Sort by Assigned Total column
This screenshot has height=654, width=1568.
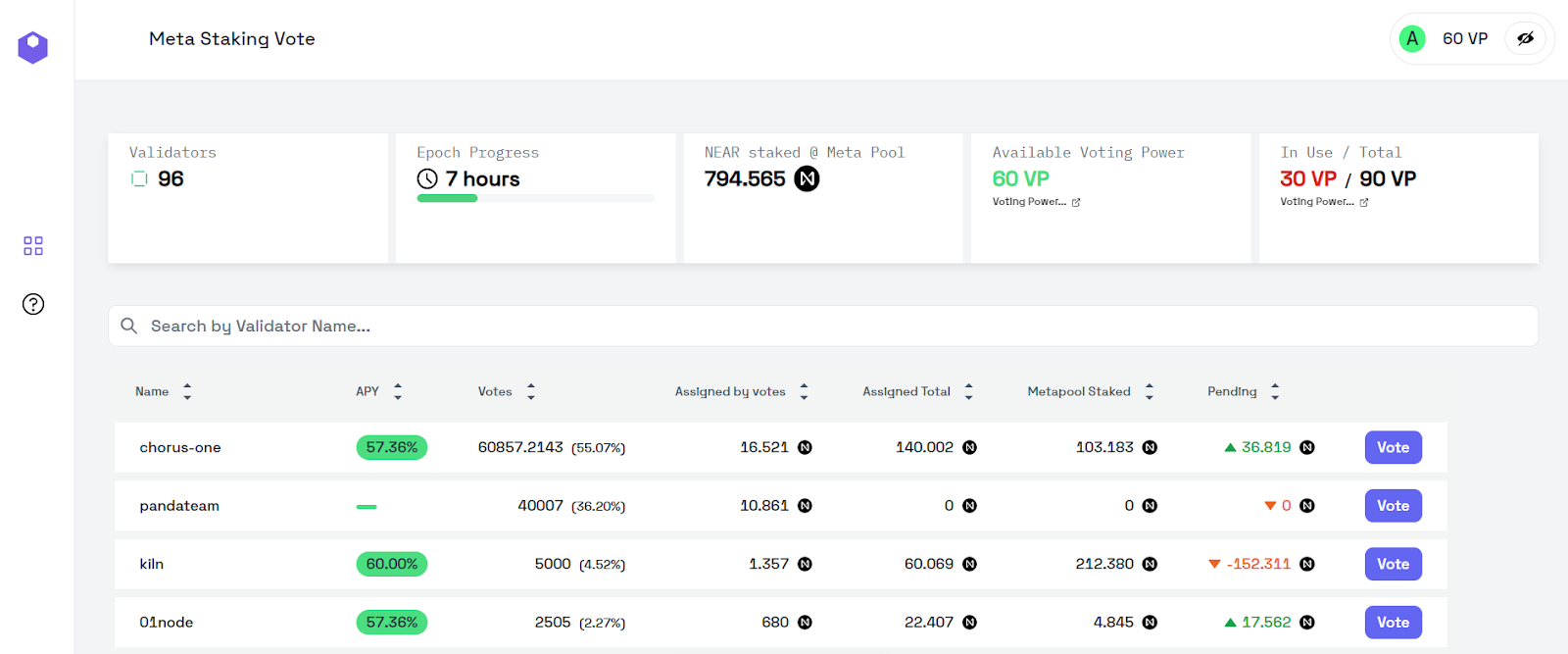[x=968, y=392]
